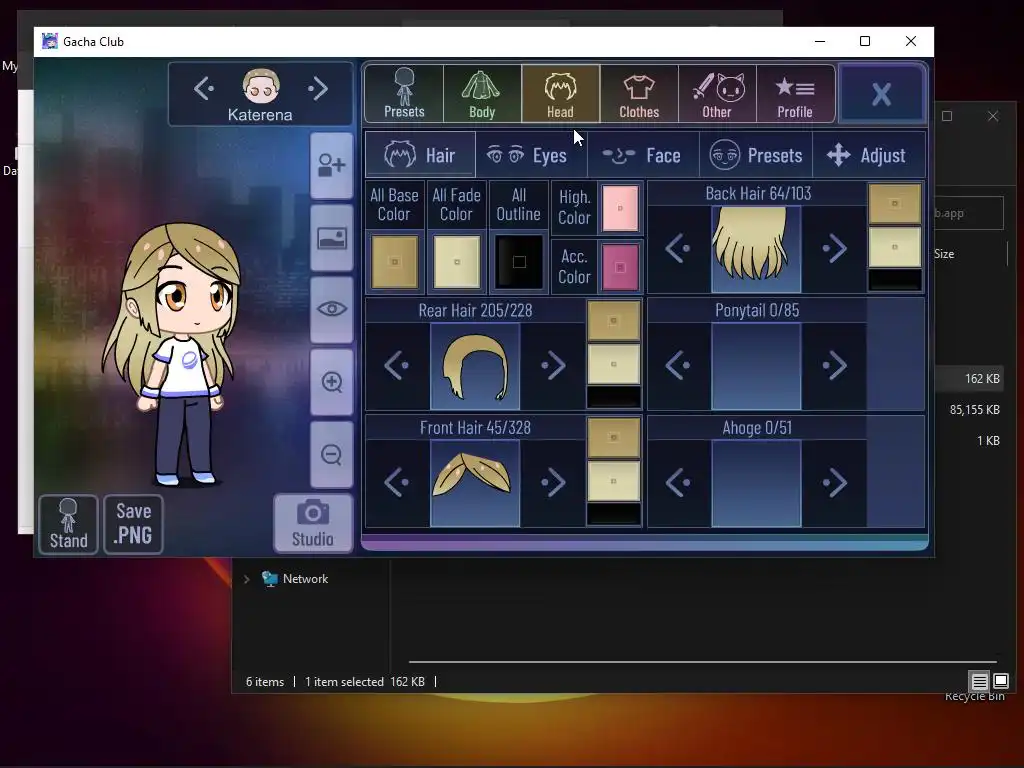Open Front Hair base color swatch

[x=614, y=438]
